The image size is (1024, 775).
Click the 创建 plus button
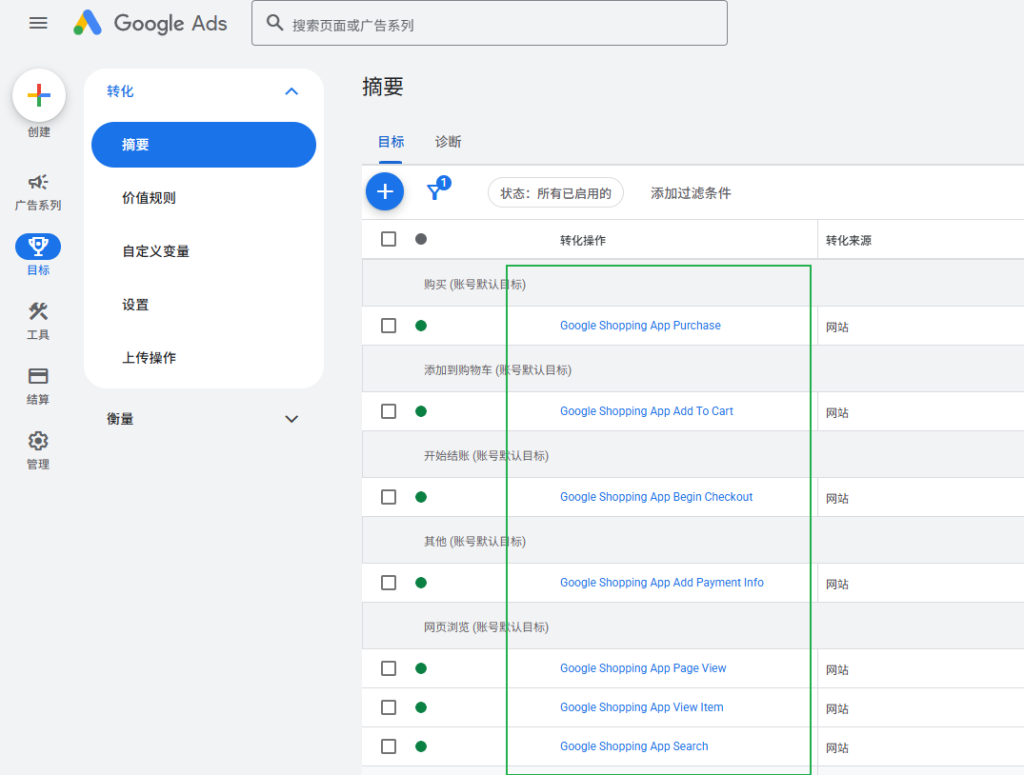point(39,95)
